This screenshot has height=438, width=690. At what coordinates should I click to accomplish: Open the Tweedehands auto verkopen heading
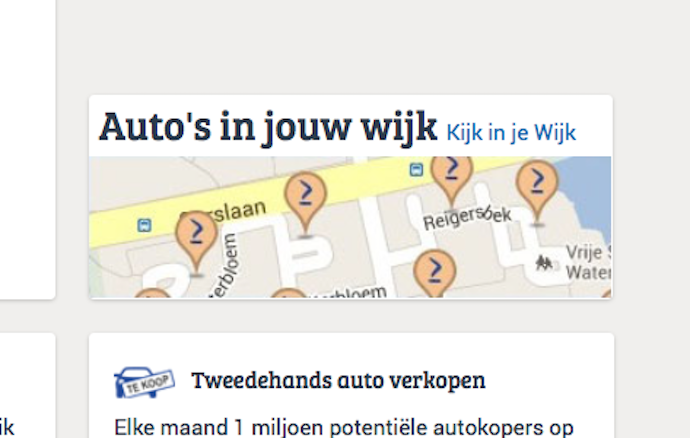coord(338,380)
